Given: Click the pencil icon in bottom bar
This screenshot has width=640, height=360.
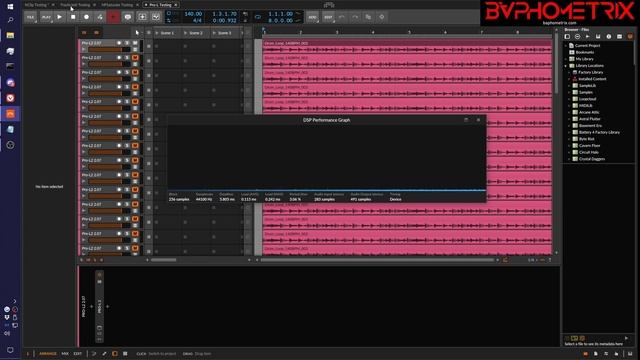Looking at the screenshot, I should (104, 354).
